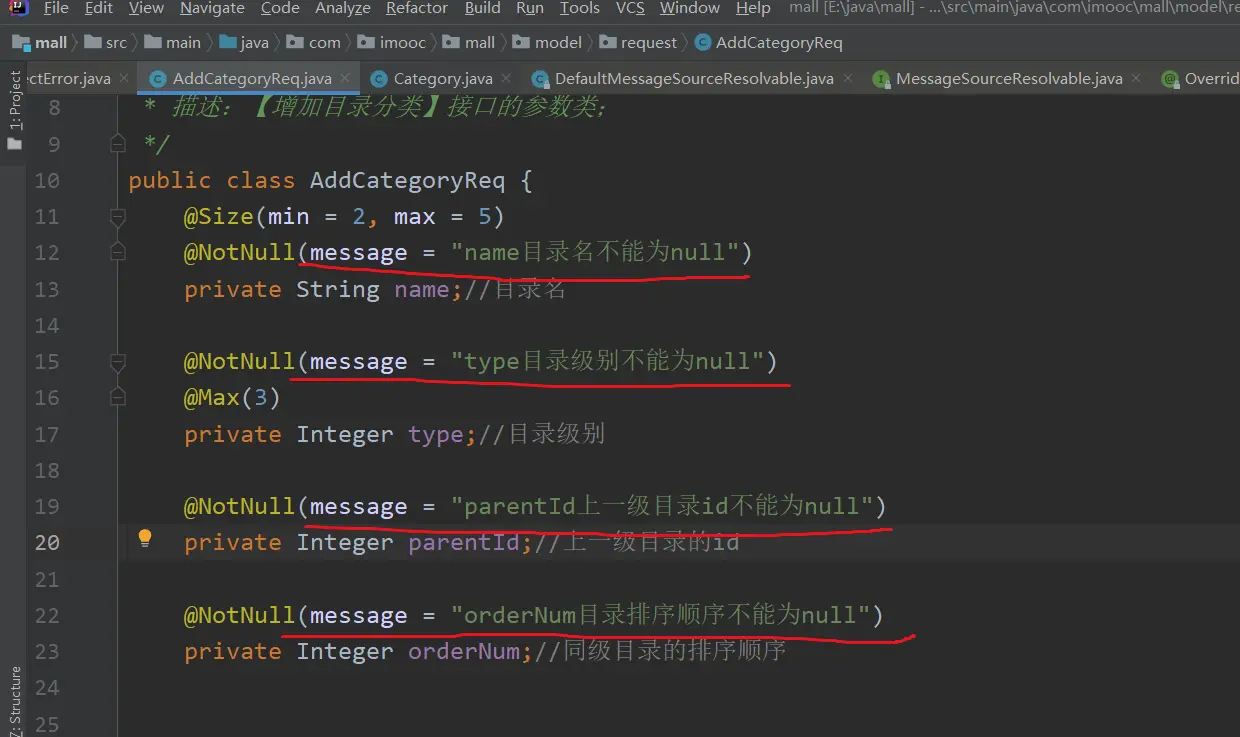Screen dimensions: 1240x737
Task: Switch to the Category.java tab
Action: point(442,79)
